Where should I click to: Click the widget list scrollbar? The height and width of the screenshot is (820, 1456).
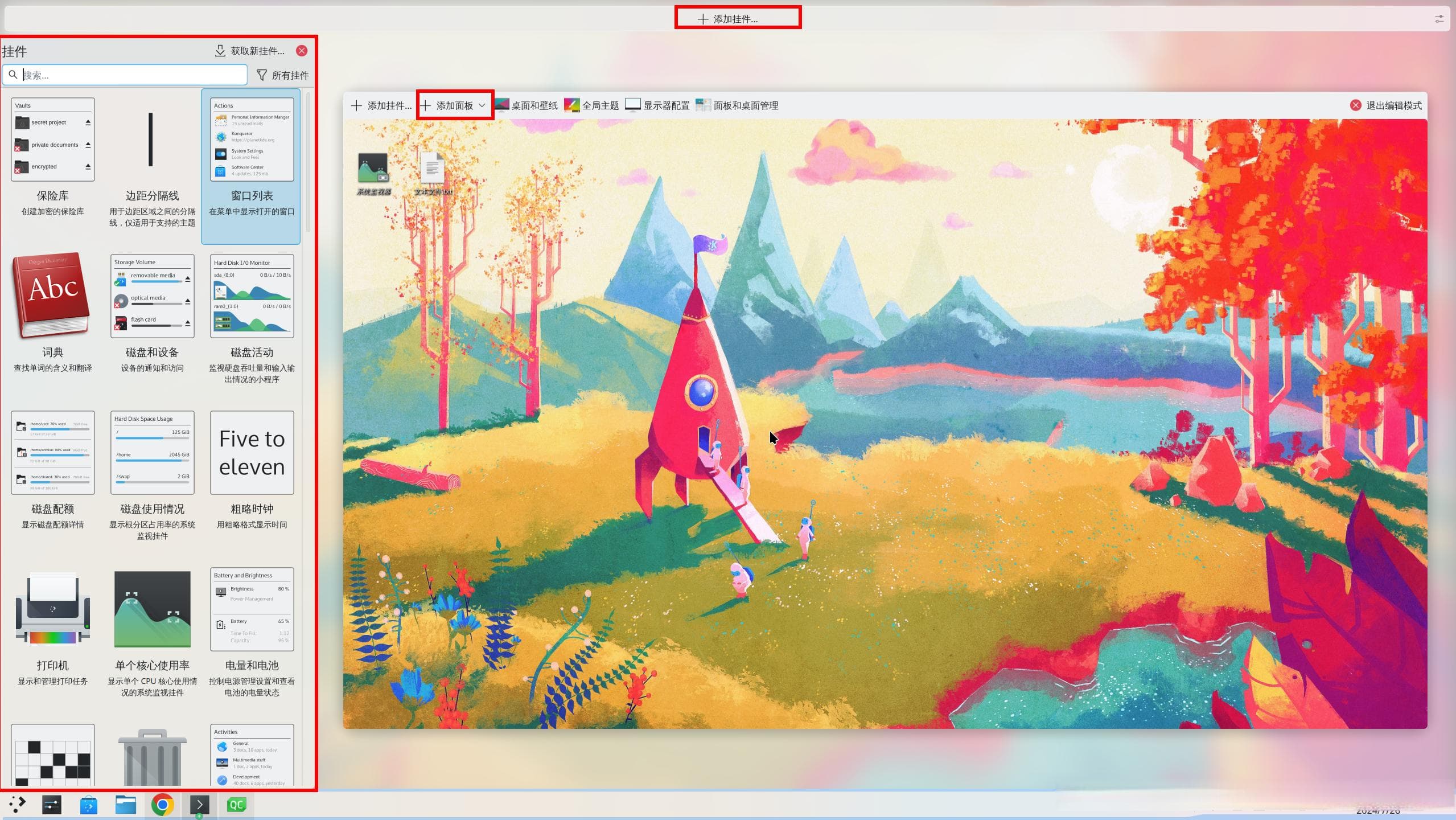tap(309, 162)
